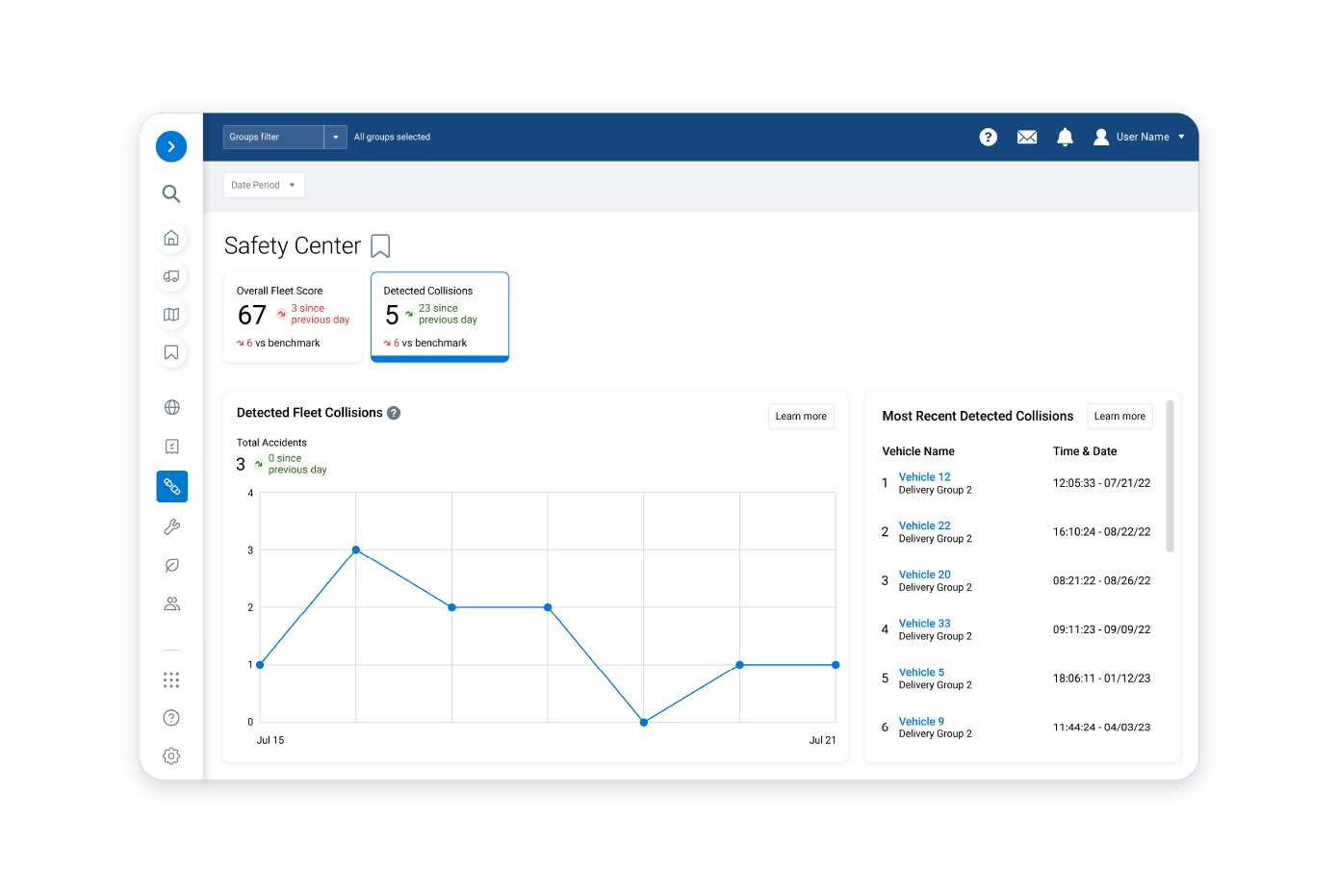Open the Search tool in the sidebar
Screen dimensions: 1338x896
pos(170,193)
